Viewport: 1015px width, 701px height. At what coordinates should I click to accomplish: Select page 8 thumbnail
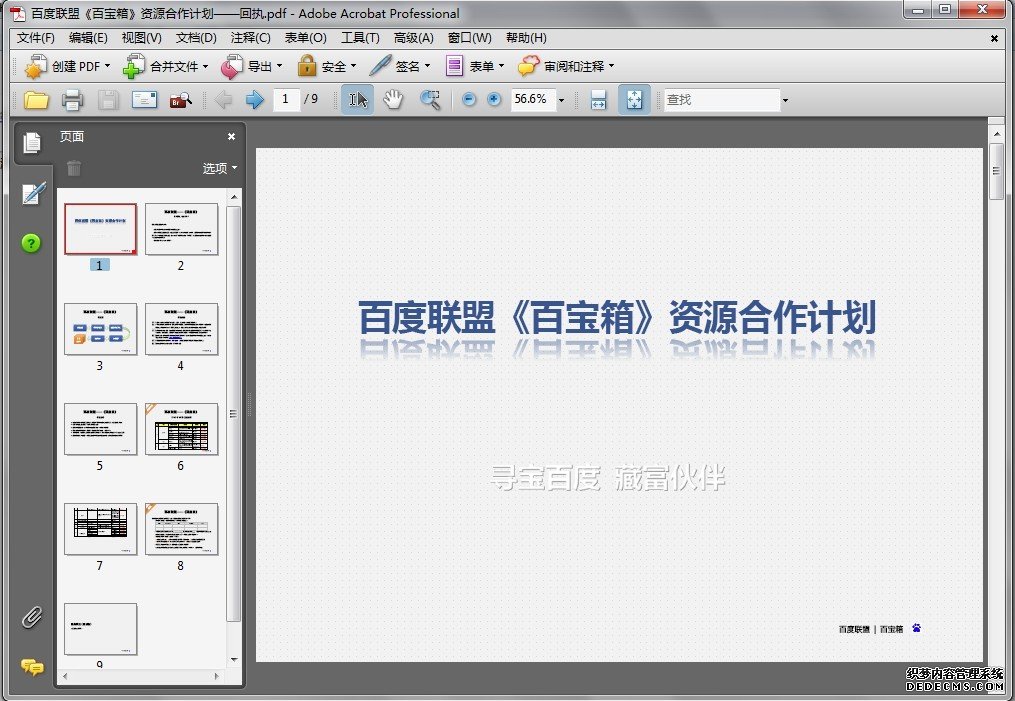click(x=181, y=529)
